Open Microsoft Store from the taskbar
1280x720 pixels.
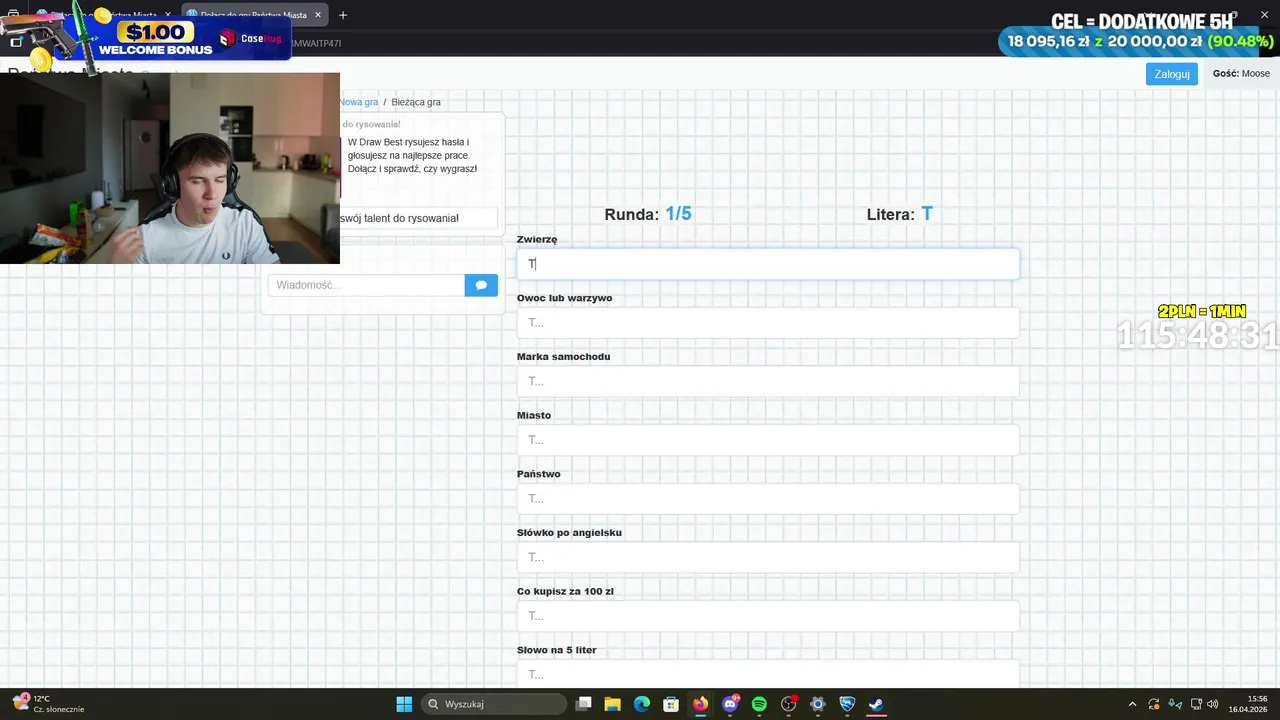(671, 704)
